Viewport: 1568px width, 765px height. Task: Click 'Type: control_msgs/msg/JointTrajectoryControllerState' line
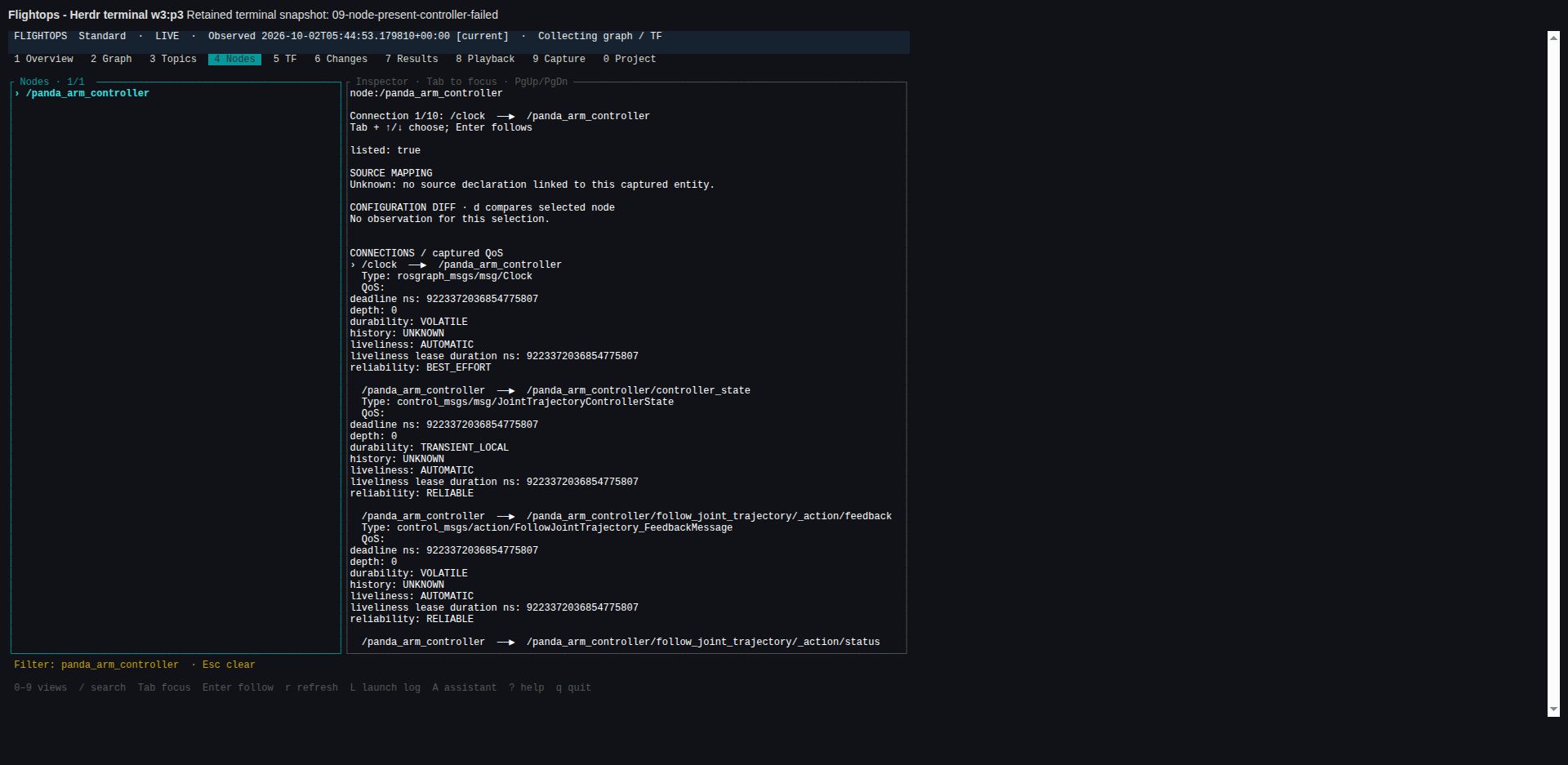click(x=518, y=402)
